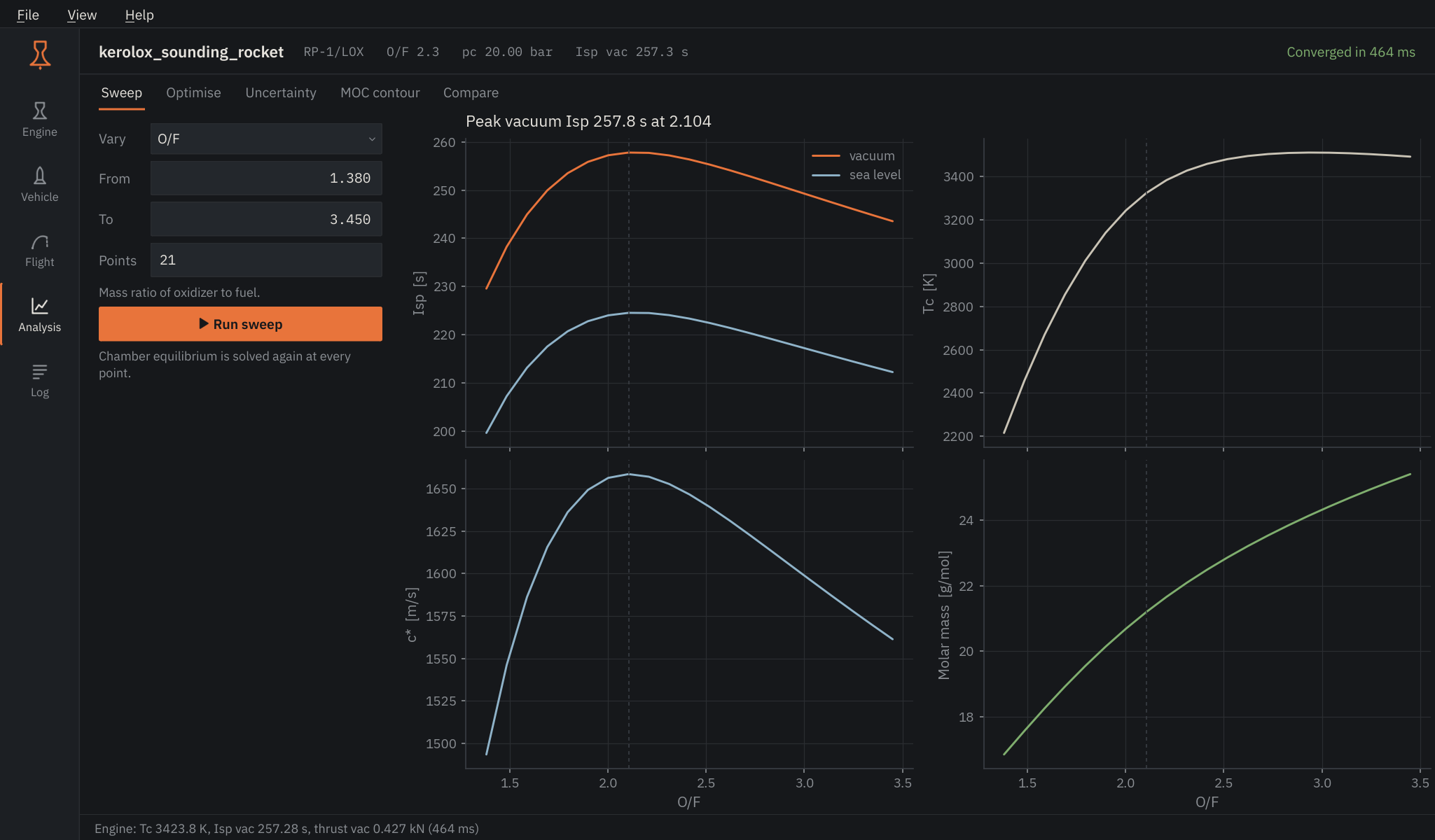This screenshot has height=840, width=1435.
Task: Click the Tc [K] axis label
Action: coord(928,293)
